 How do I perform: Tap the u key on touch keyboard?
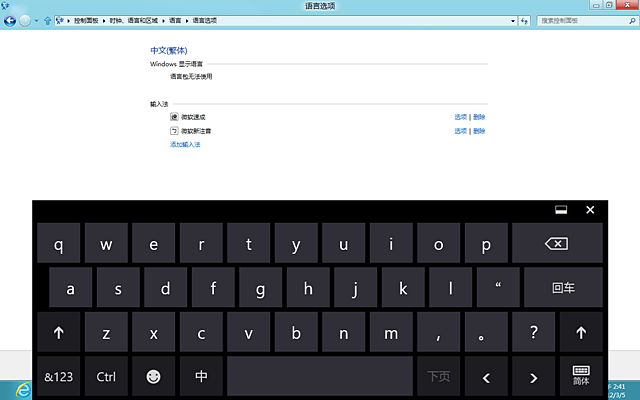click(344, 243)
